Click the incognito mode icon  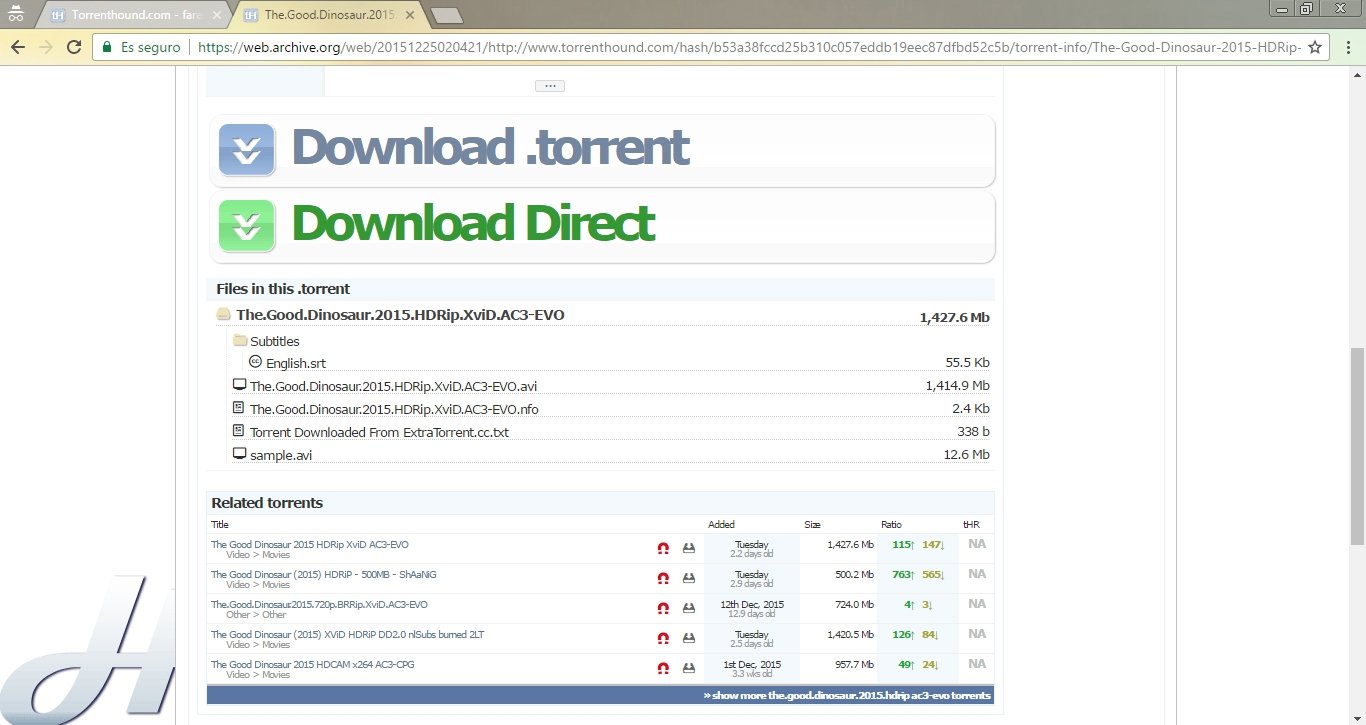[14, 14]
